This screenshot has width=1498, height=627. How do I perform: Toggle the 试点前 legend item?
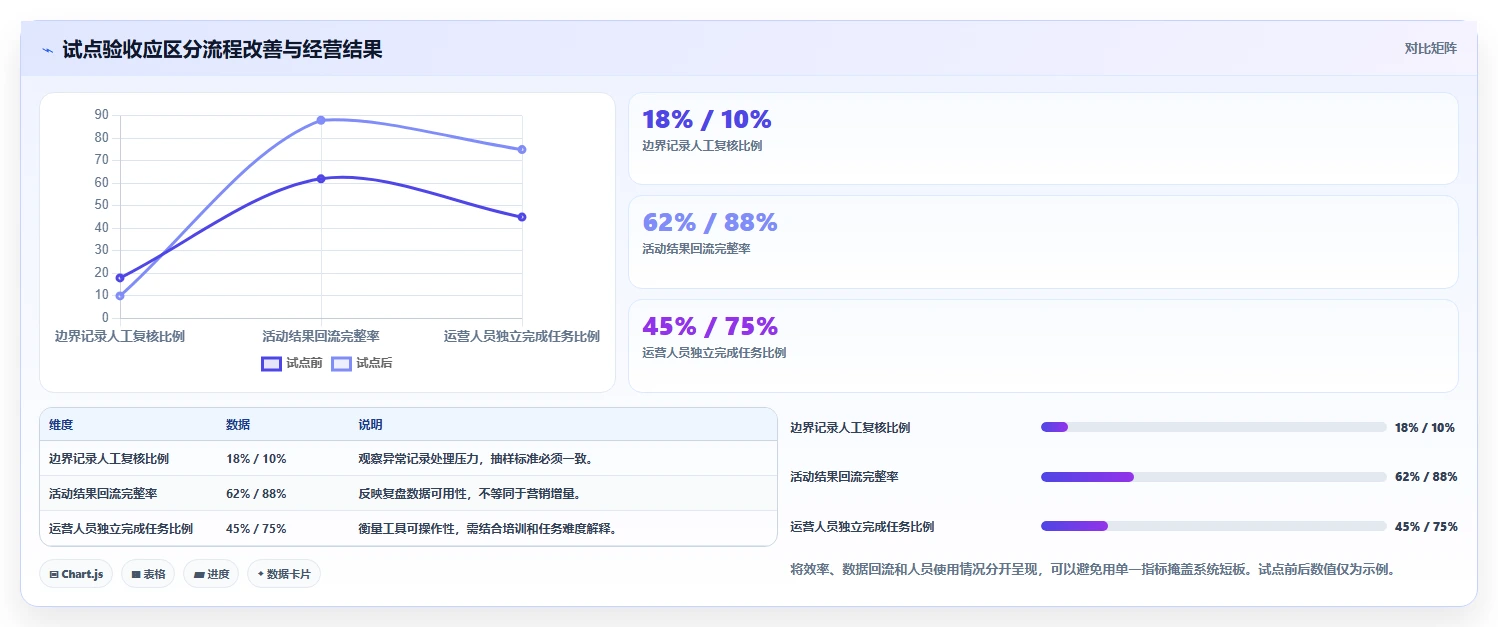(292, 363)
